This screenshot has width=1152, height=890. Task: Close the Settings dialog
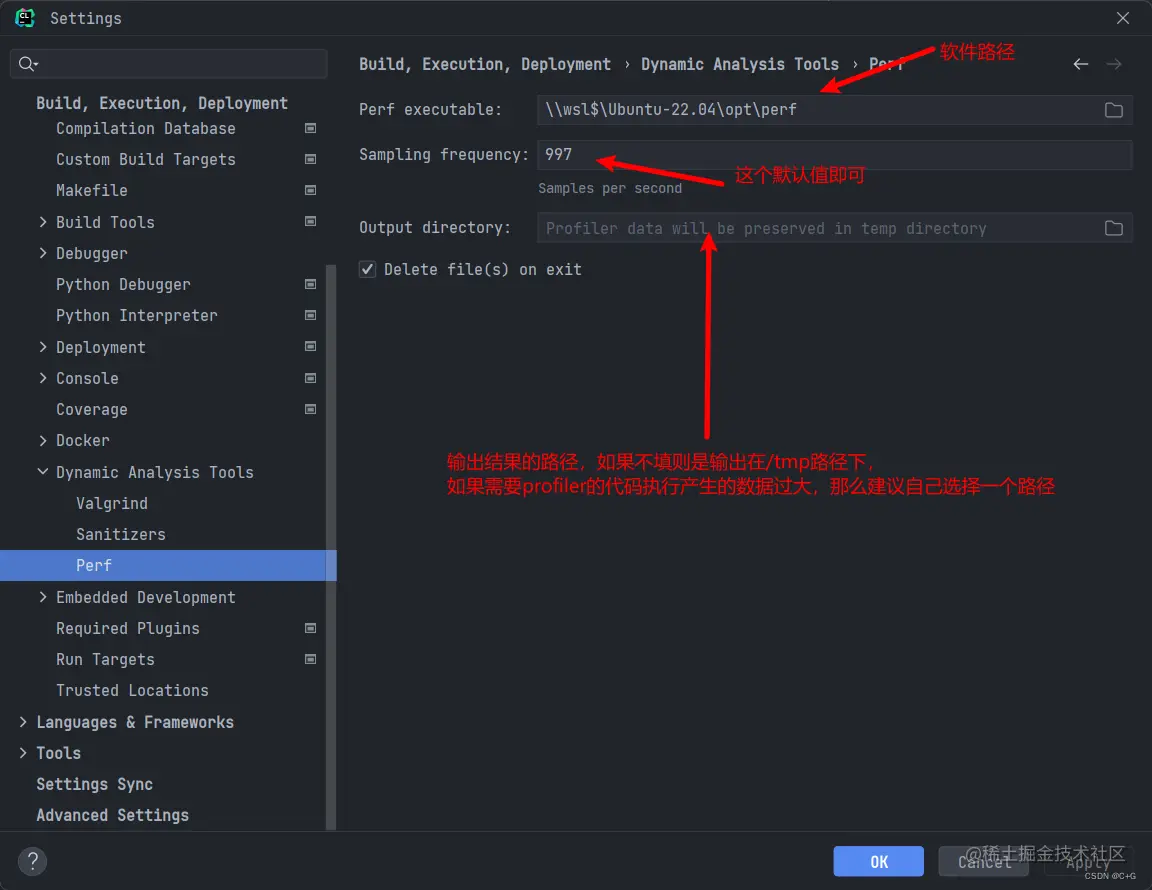click(x=1123, y=18)
